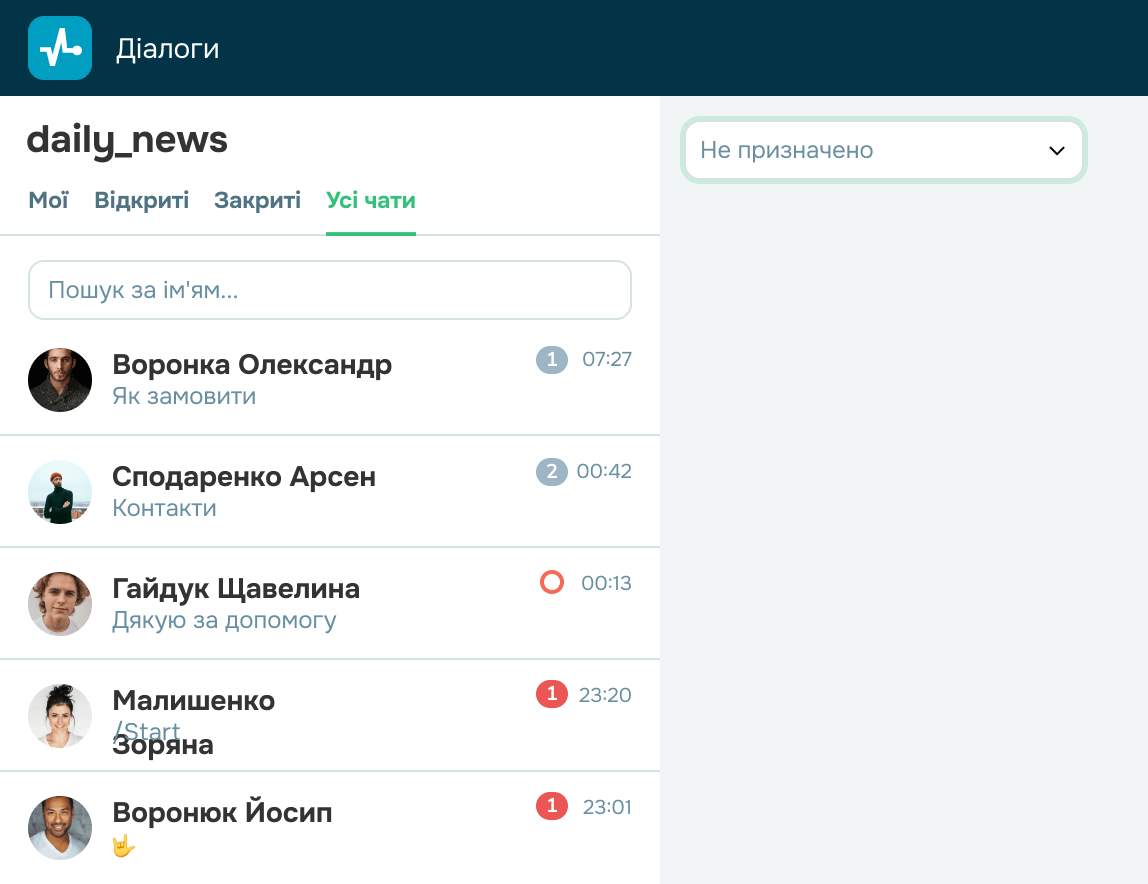Screen dimensions: 1148x884
Task: Click the rock hand emoji message preview
Action: click(124, 846)
